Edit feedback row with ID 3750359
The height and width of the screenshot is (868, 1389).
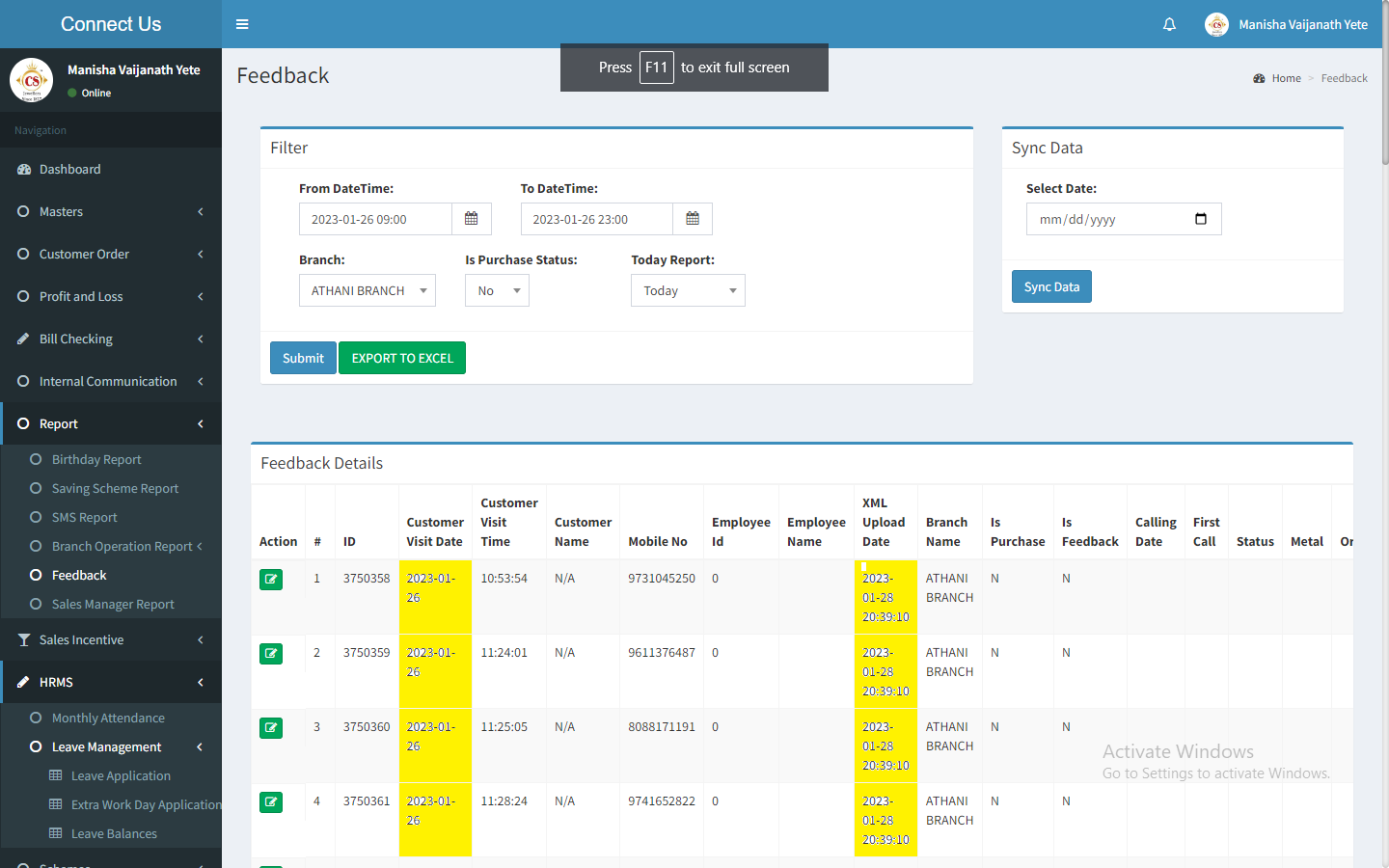tap(271, 654)
